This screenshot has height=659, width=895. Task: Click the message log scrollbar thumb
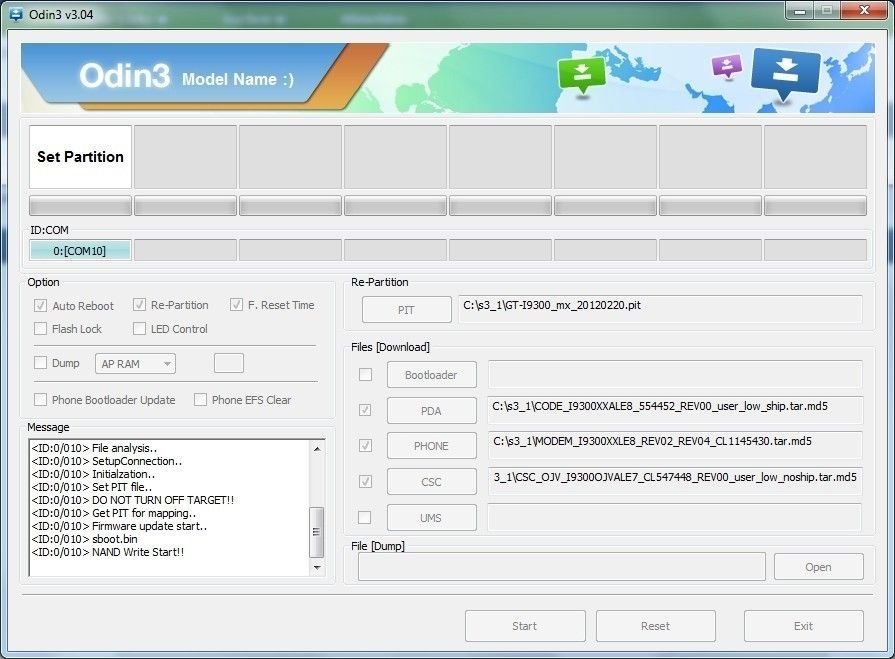pos(317,532)
